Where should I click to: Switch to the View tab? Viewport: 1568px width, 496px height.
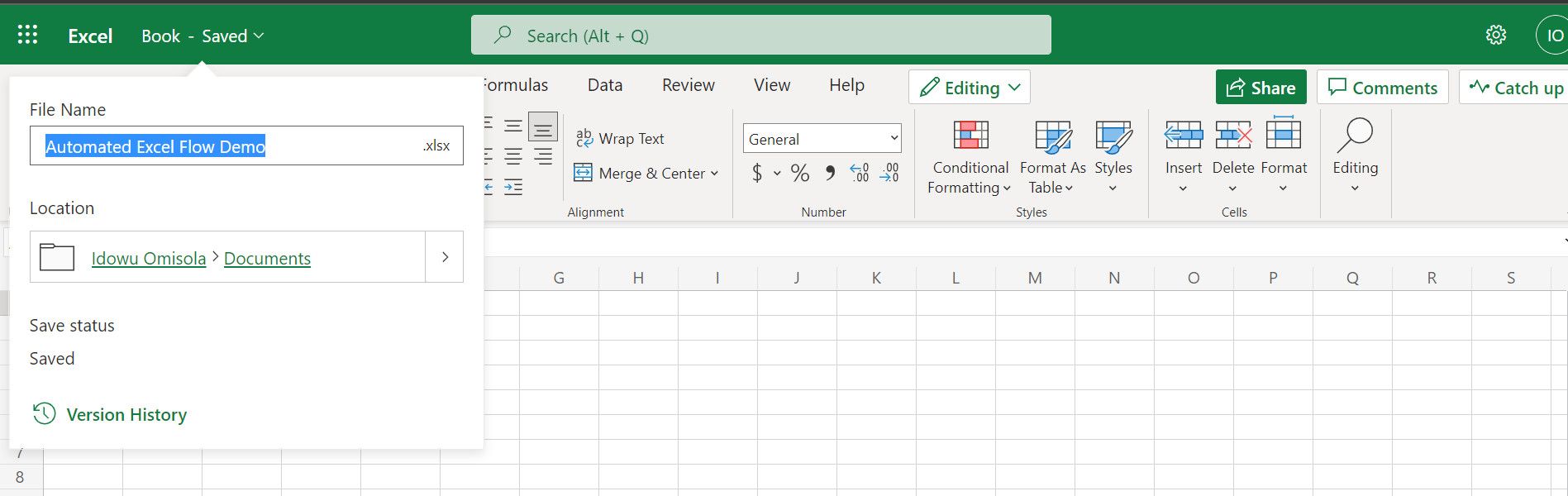(x=772, y=84)
